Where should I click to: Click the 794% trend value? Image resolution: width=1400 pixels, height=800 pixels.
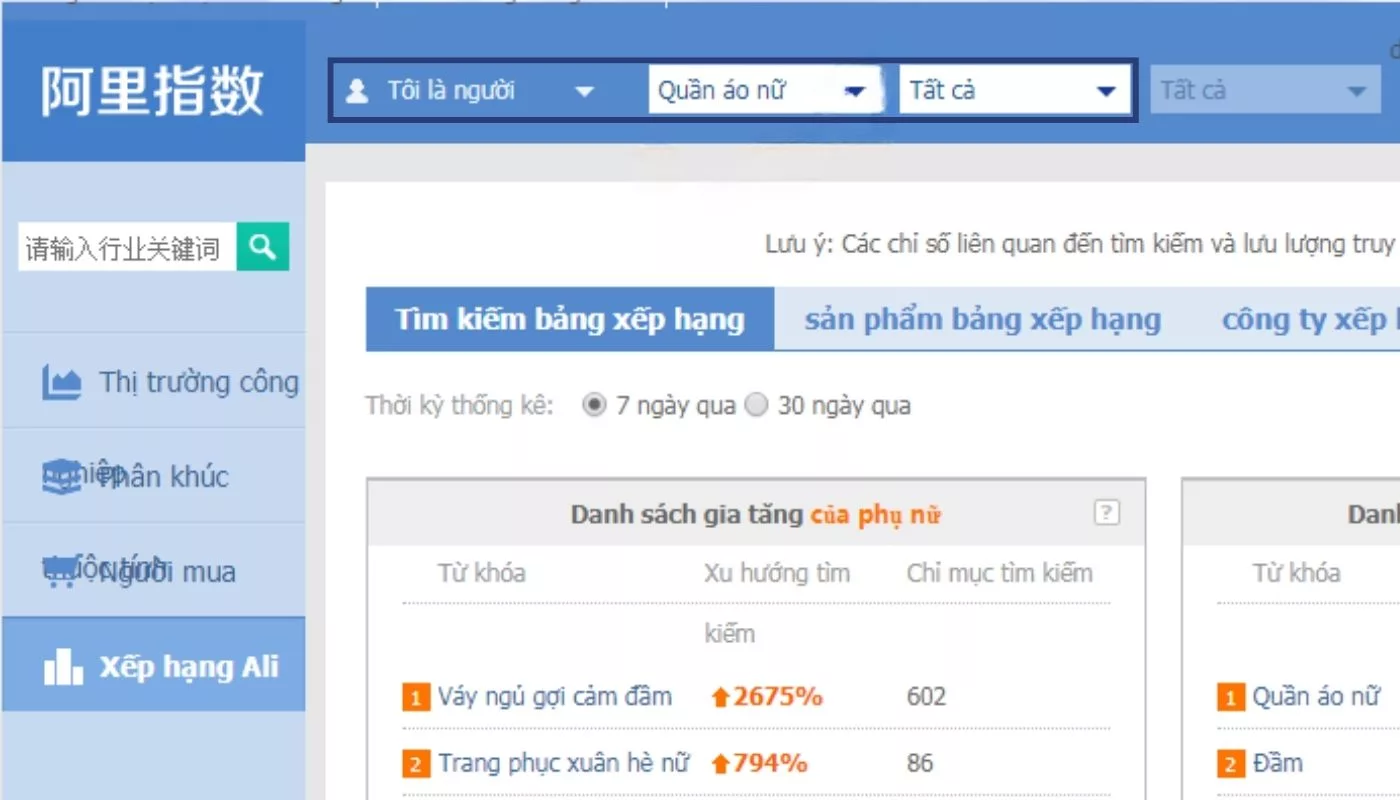click(x=769, y=764)
